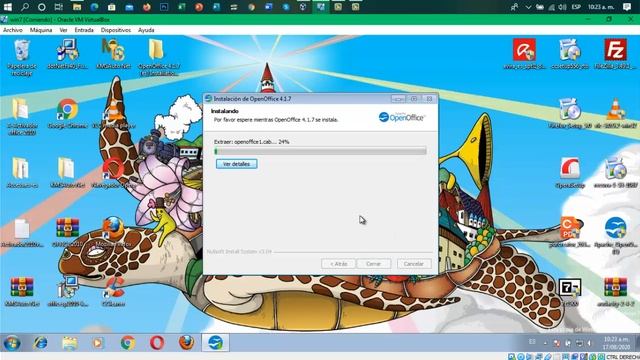Open the 7-Zip installer desktop icon
Image resolution: width=640 pixels, height=360 pixels.
point(570,291)
